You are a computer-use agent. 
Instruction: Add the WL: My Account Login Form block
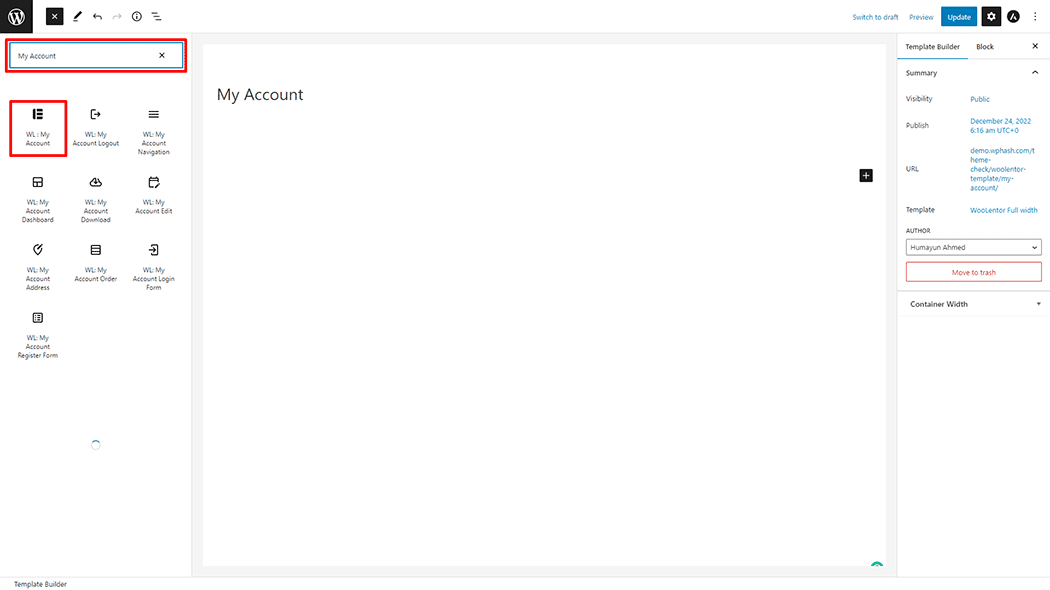153,267
